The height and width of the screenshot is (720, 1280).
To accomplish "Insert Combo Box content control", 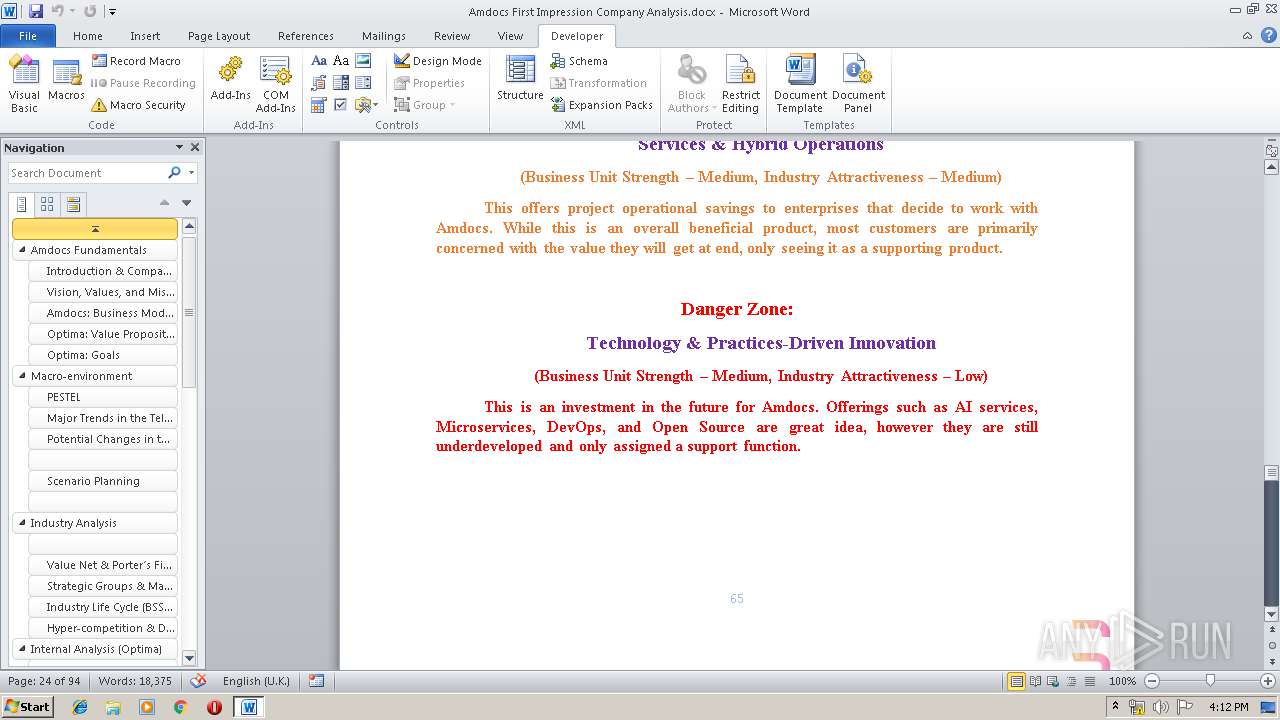I will (341, 83).
